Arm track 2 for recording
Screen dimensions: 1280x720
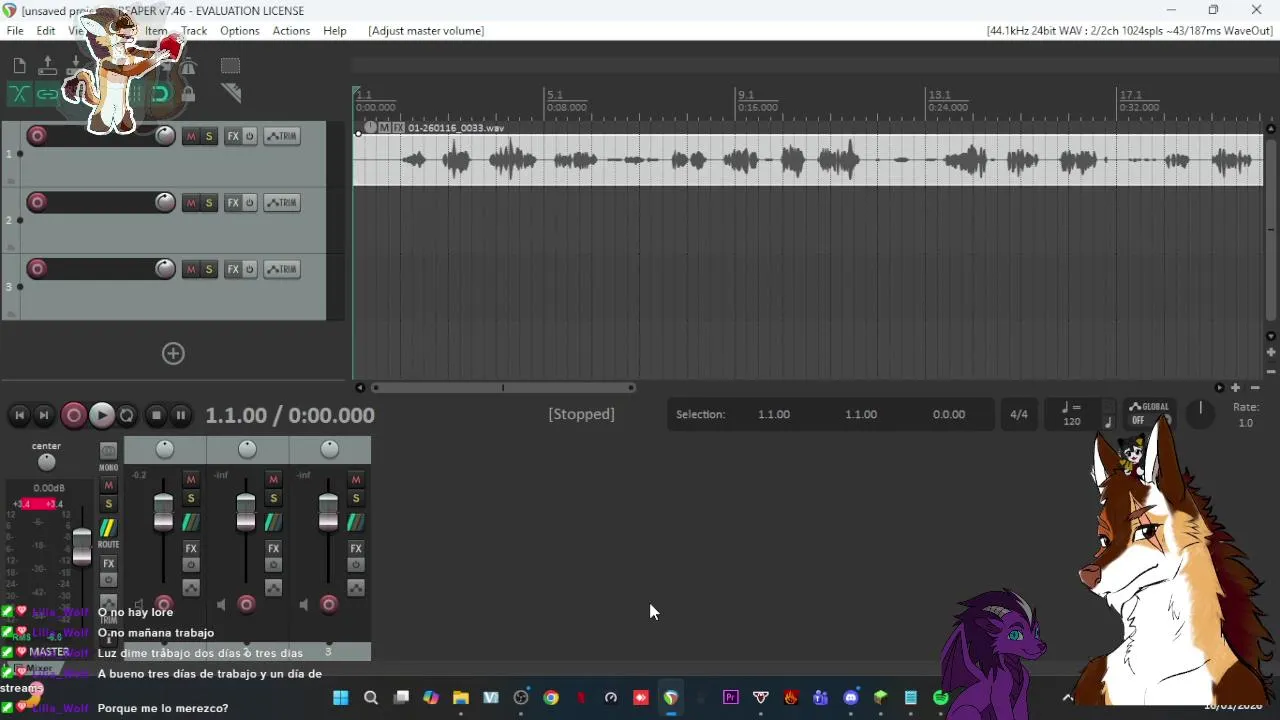[x=37, y=203]
